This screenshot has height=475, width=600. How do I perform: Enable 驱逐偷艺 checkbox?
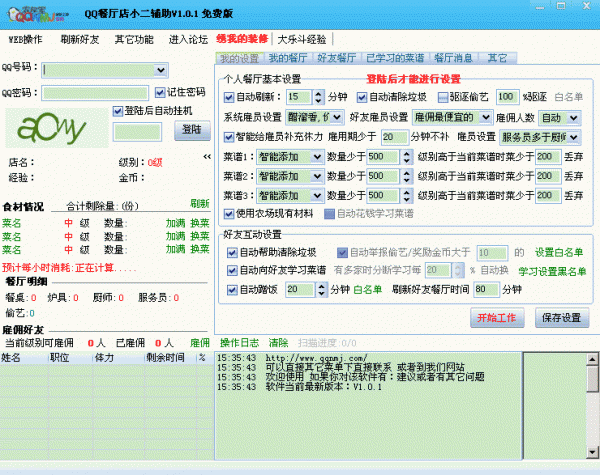443,97
